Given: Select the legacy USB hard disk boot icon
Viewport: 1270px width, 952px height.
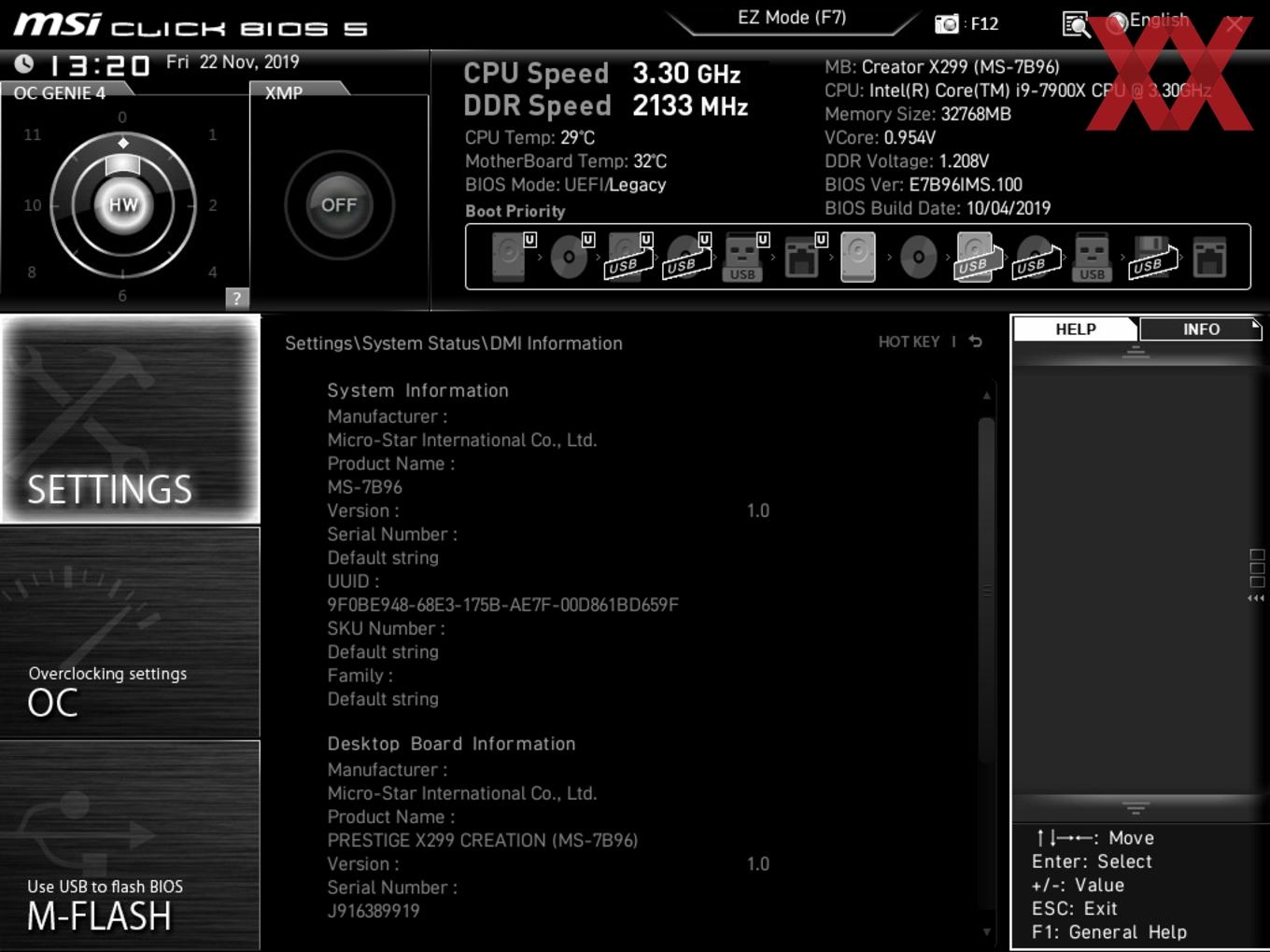Looking at the screenshot, I should pos(977,257).
